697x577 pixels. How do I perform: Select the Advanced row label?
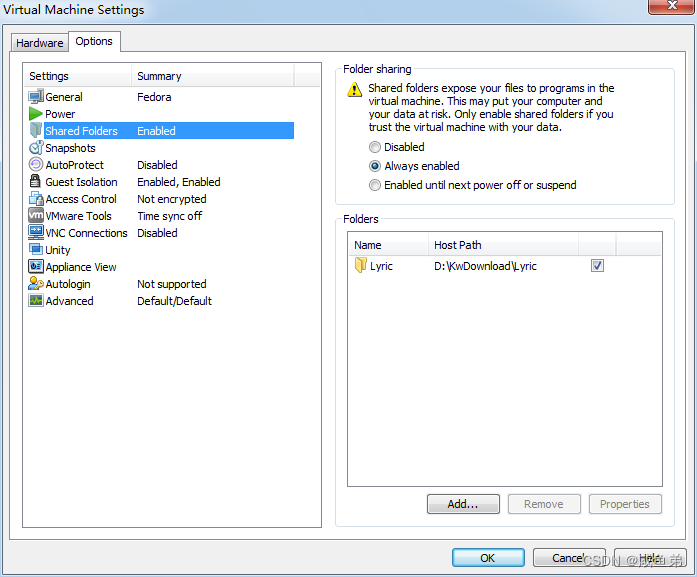[69, 301]
